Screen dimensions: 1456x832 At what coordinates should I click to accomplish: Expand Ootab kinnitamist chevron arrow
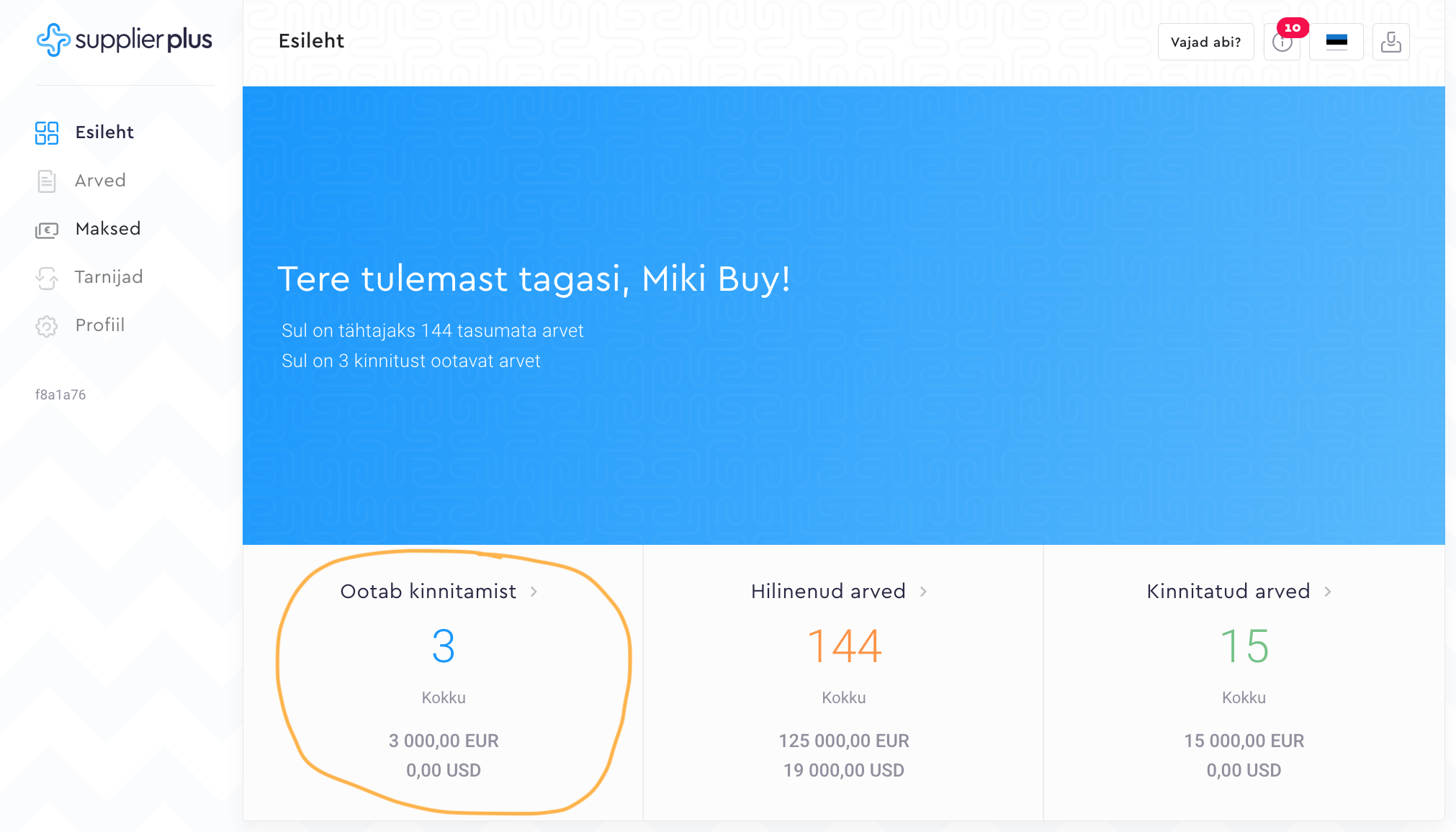click(534, 592)
